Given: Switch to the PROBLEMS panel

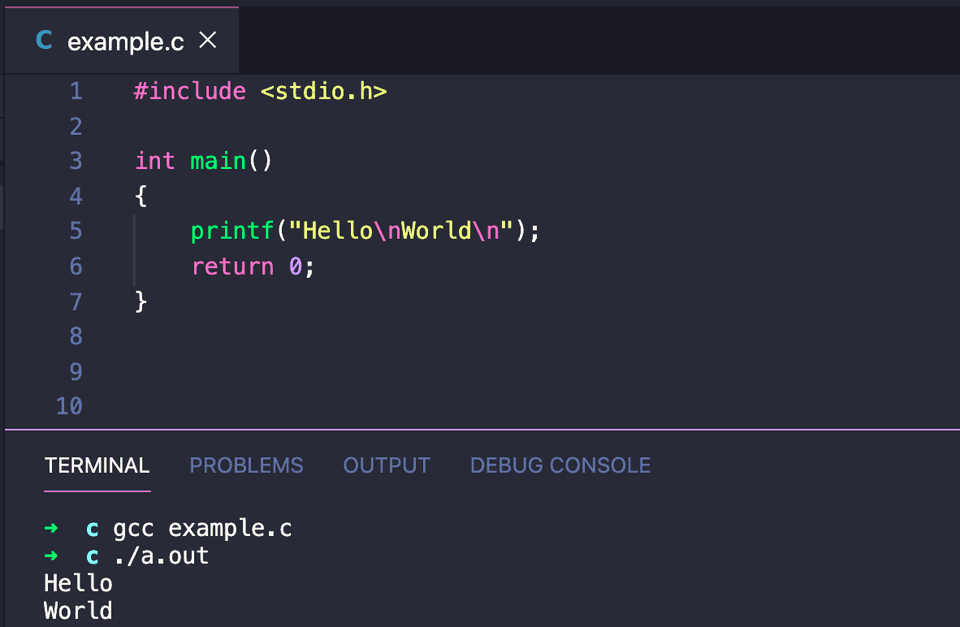Looking at the screenshot, I should click(x=246, y=465).
